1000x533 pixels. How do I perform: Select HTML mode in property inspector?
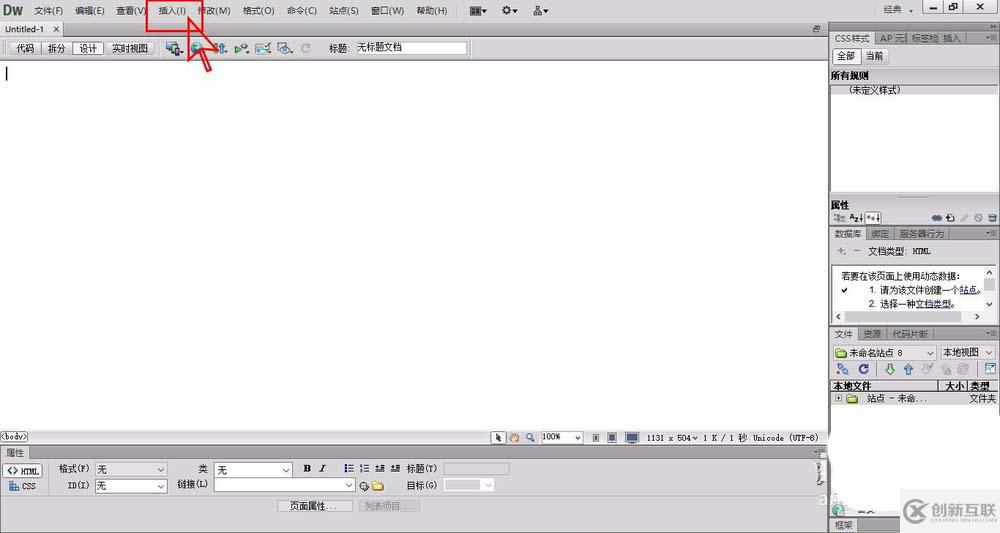coord(23,471)
